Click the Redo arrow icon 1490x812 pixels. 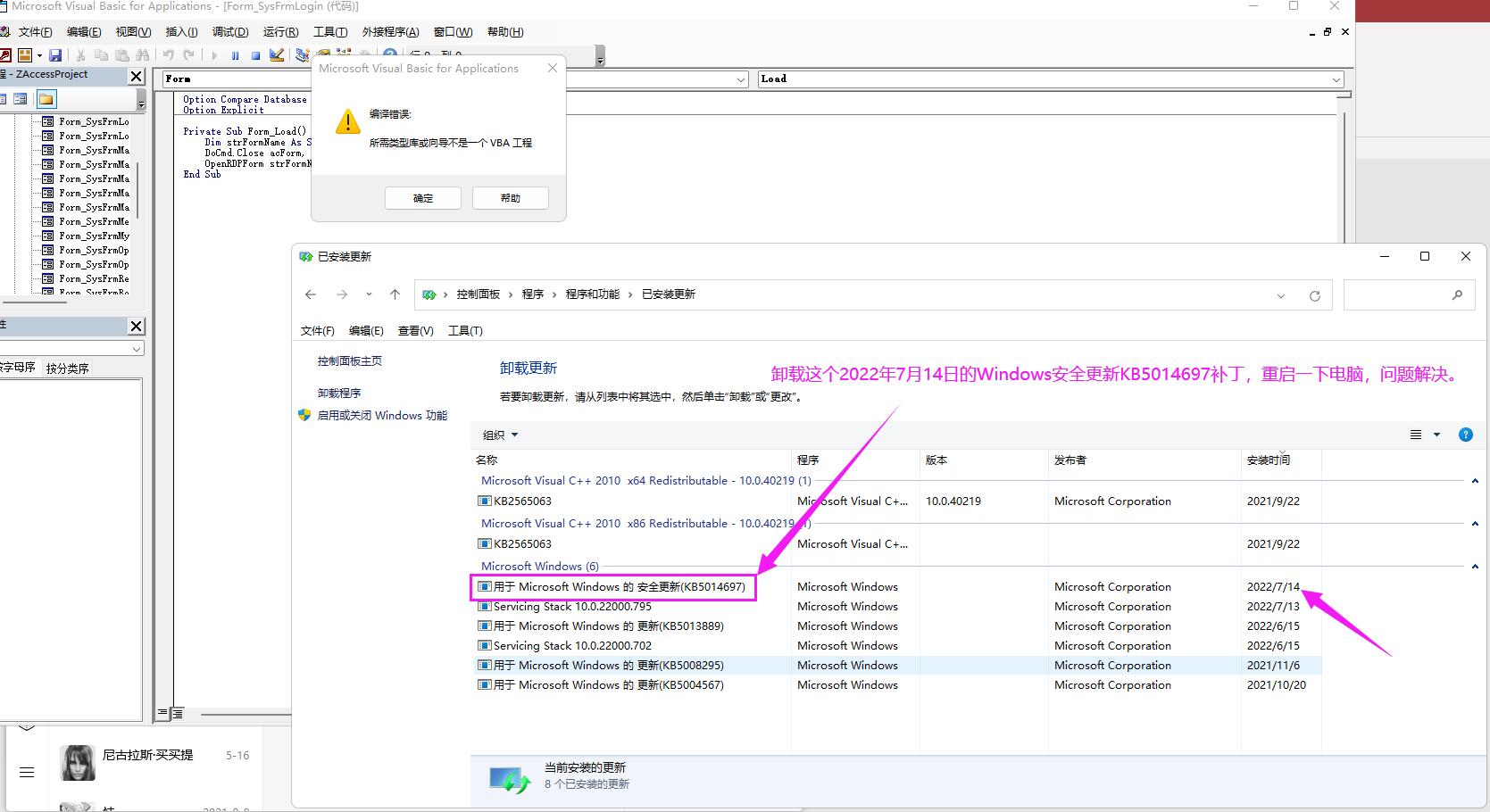point(188,55)
